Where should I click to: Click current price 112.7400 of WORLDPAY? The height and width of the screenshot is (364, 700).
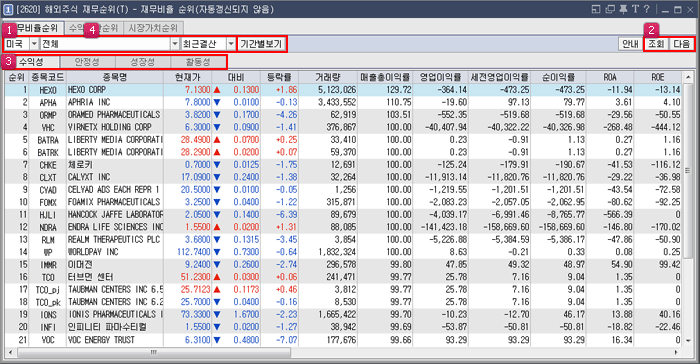193,252
